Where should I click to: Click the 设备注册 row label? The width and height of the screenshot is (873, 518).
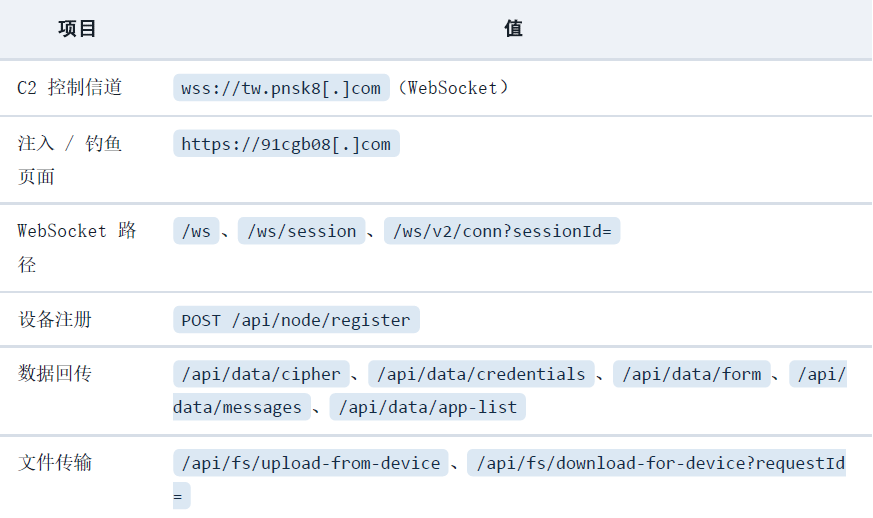click(x=55, y=320)
